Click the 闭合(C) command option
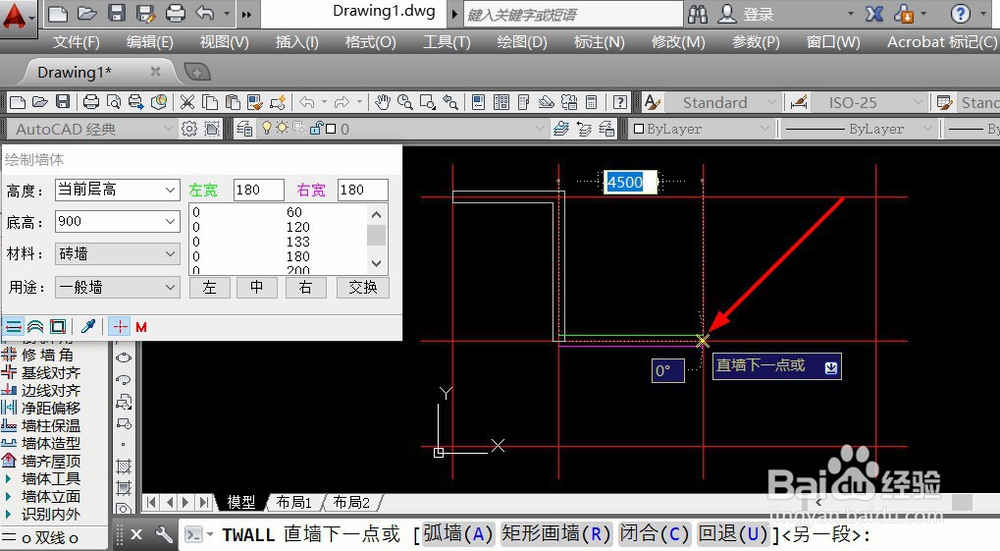This screenshot has height=551, width=1000. [x=654, y=533]
